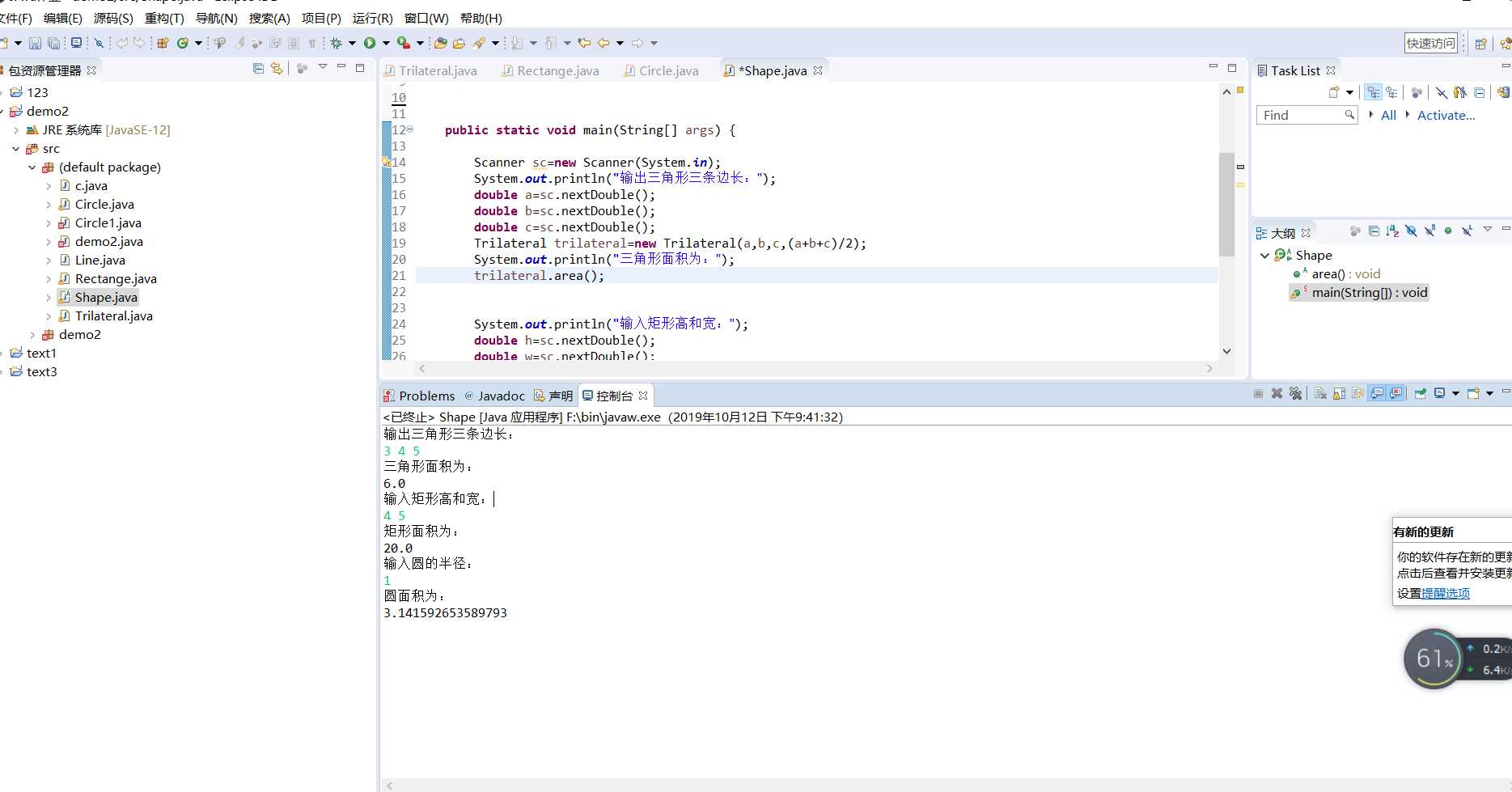The height and width of the screenshot is (792, 1512).
Task: Click the New Java Package icon
Action: [163, 43]
